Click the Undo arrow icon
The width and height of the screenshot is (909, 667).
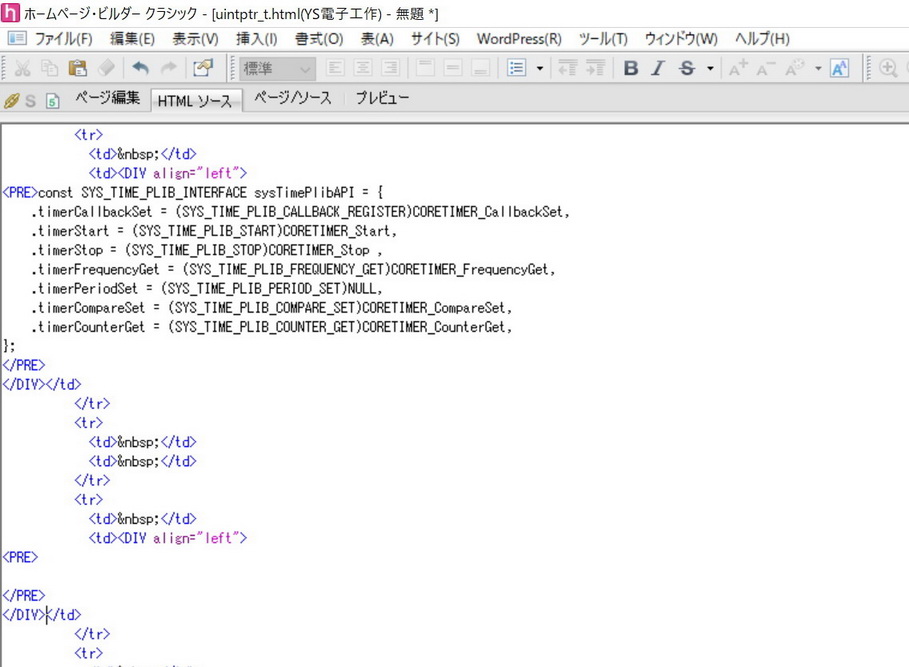tap(140, 68)
